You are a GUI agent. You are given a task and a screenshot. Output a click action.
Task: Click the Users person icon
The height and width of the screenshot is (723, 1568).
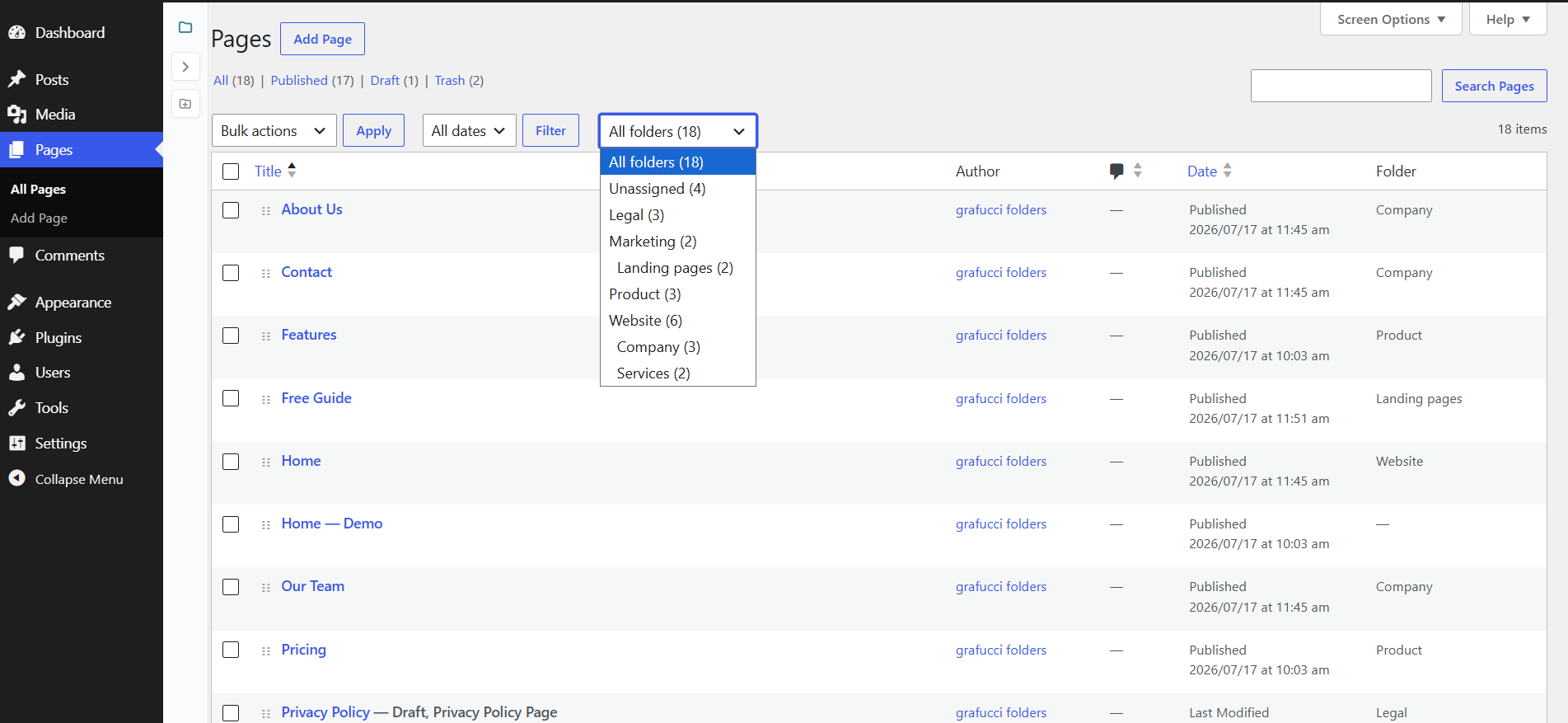17,373
